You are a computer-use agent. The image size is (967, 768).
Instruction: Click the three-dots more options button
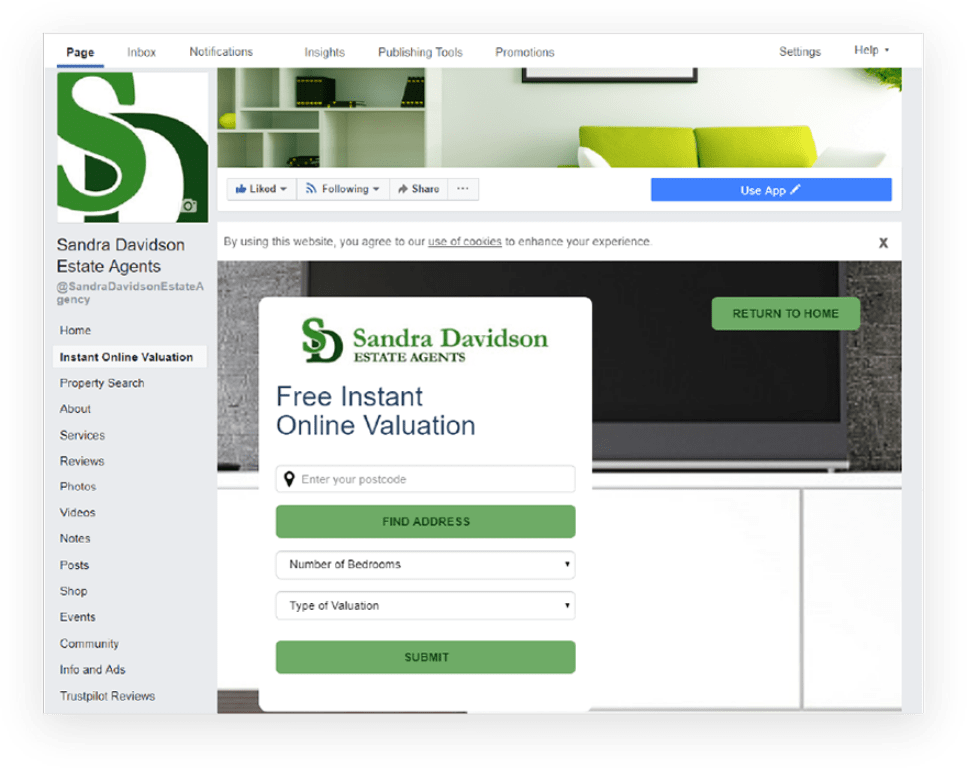tap(463, 189)
